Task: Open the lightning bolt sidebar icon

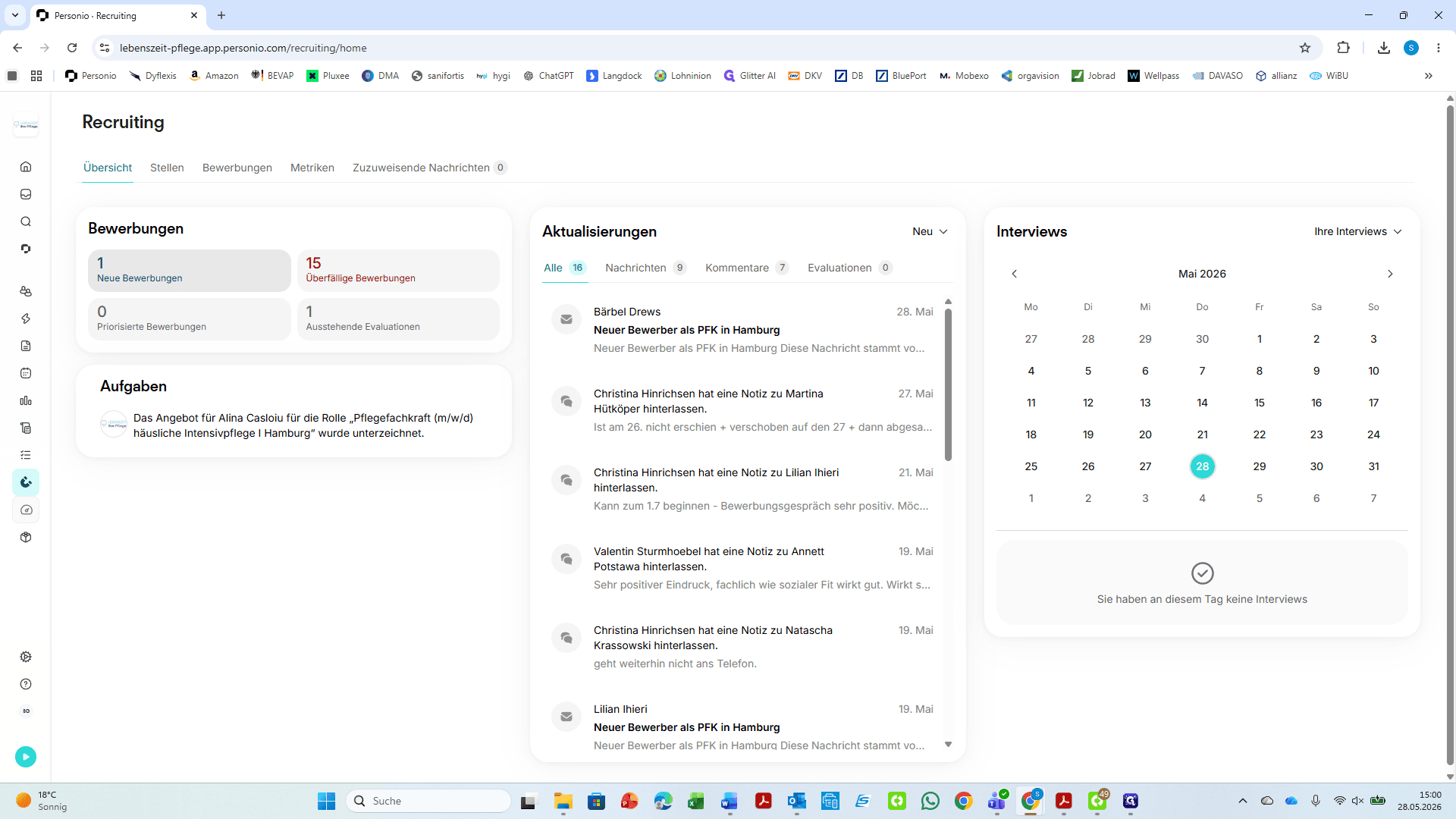Action: point(26,318)
